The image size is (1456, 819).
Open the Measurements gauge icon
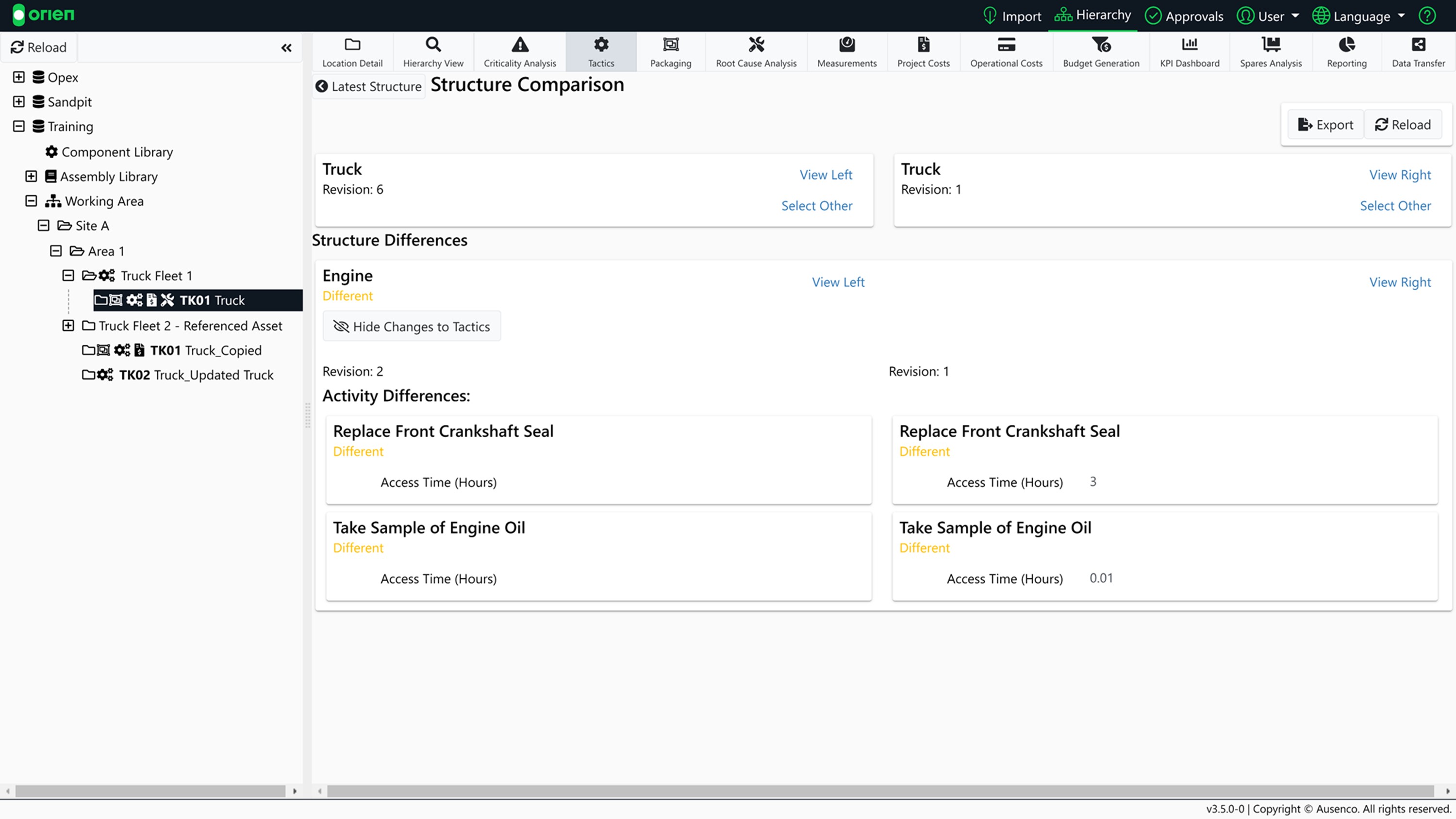(x=846, y=44)
